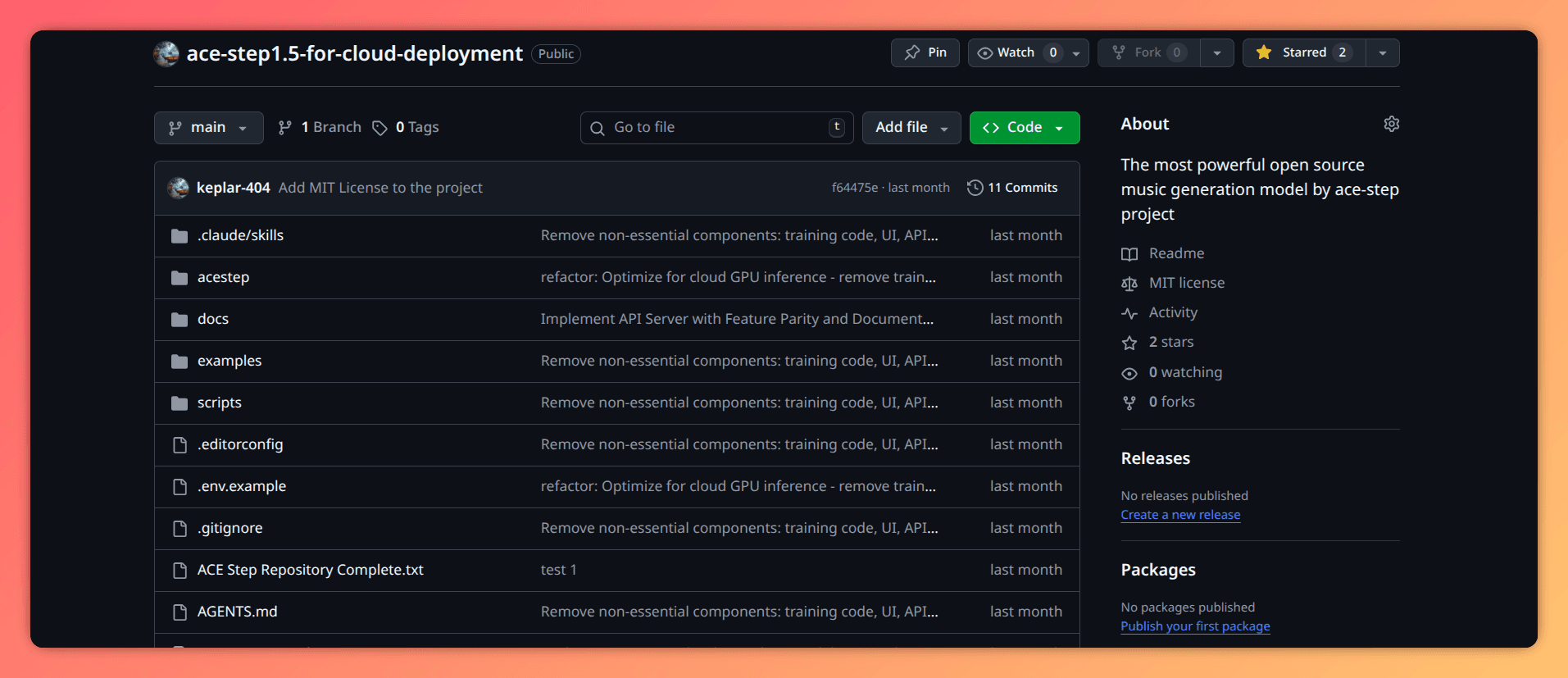Unstar the repository via the Starred button
Viewport: 1568px width, 678px height.
(x=1304, y=52)
